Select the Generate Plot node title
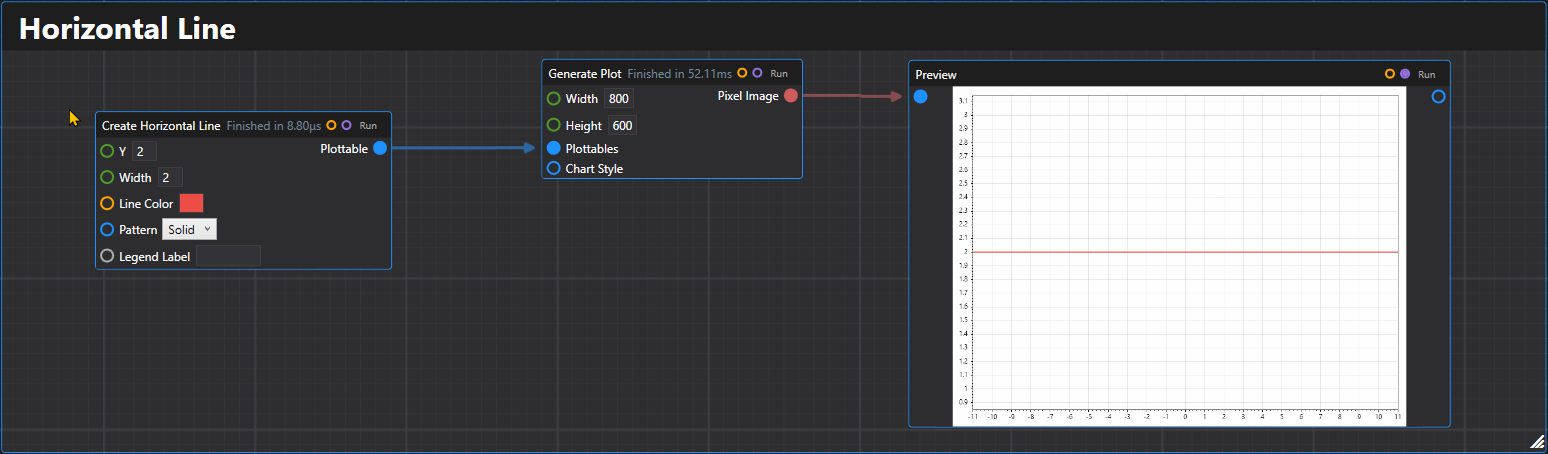Screen dimensions: 1548x454 tap(585, 74)
